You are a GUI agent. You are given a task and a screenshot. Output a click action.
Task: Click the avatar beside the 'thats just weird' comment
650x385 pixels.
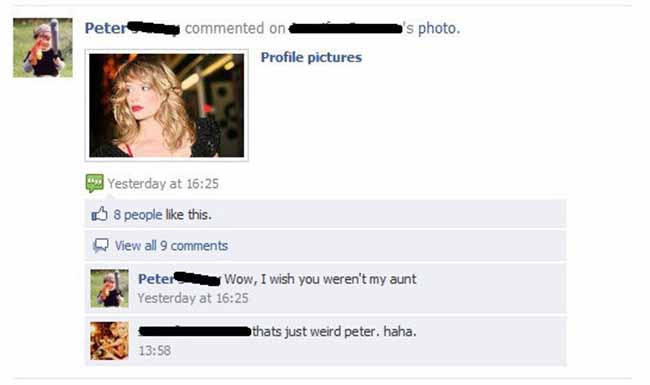coord(109,341)
